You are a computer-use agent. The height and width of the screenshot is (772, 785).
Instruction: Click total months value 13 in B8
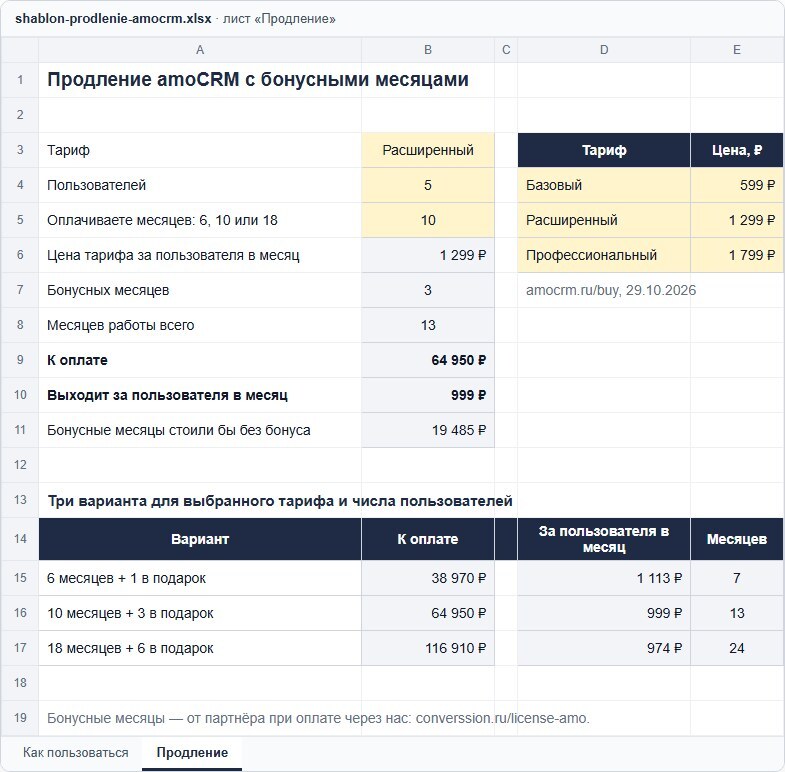[x=428, y=325]
